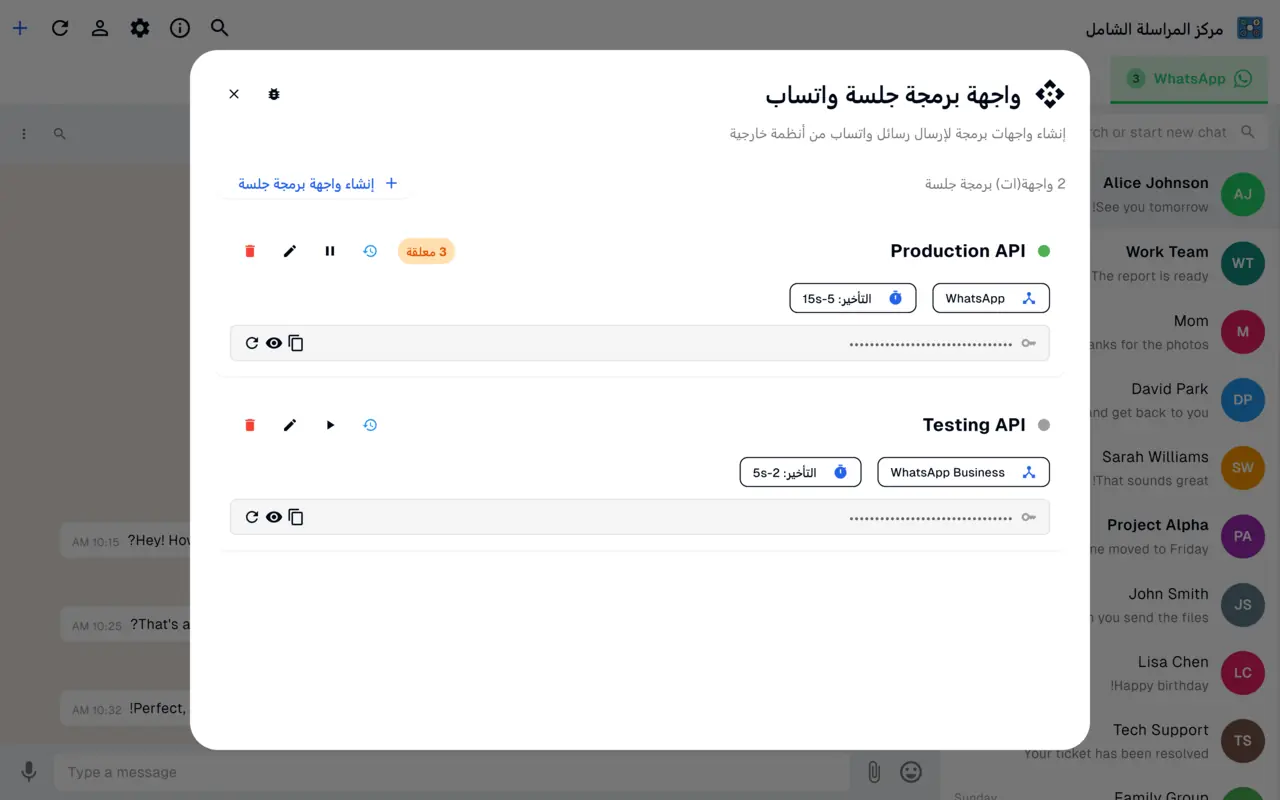Click the WhatsApp Business chip

pos(964,472)
